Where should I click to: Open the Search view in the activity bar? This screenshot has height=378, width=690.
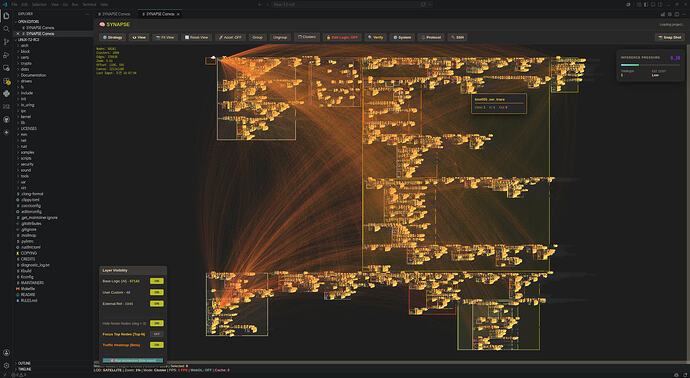[x=6, y=29]
